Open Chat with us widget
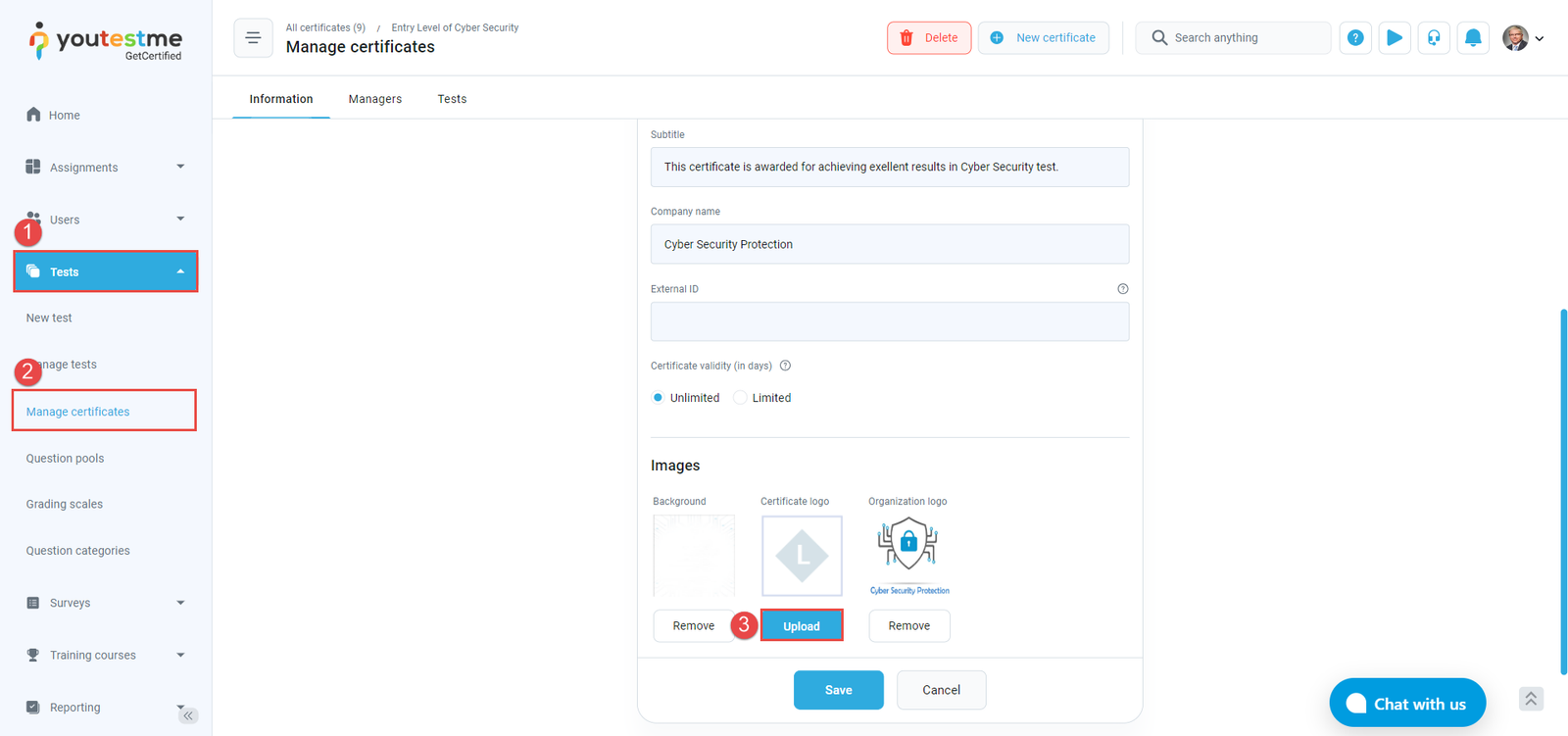The height and width of the screenshot is (736, 1568). 1407,704
